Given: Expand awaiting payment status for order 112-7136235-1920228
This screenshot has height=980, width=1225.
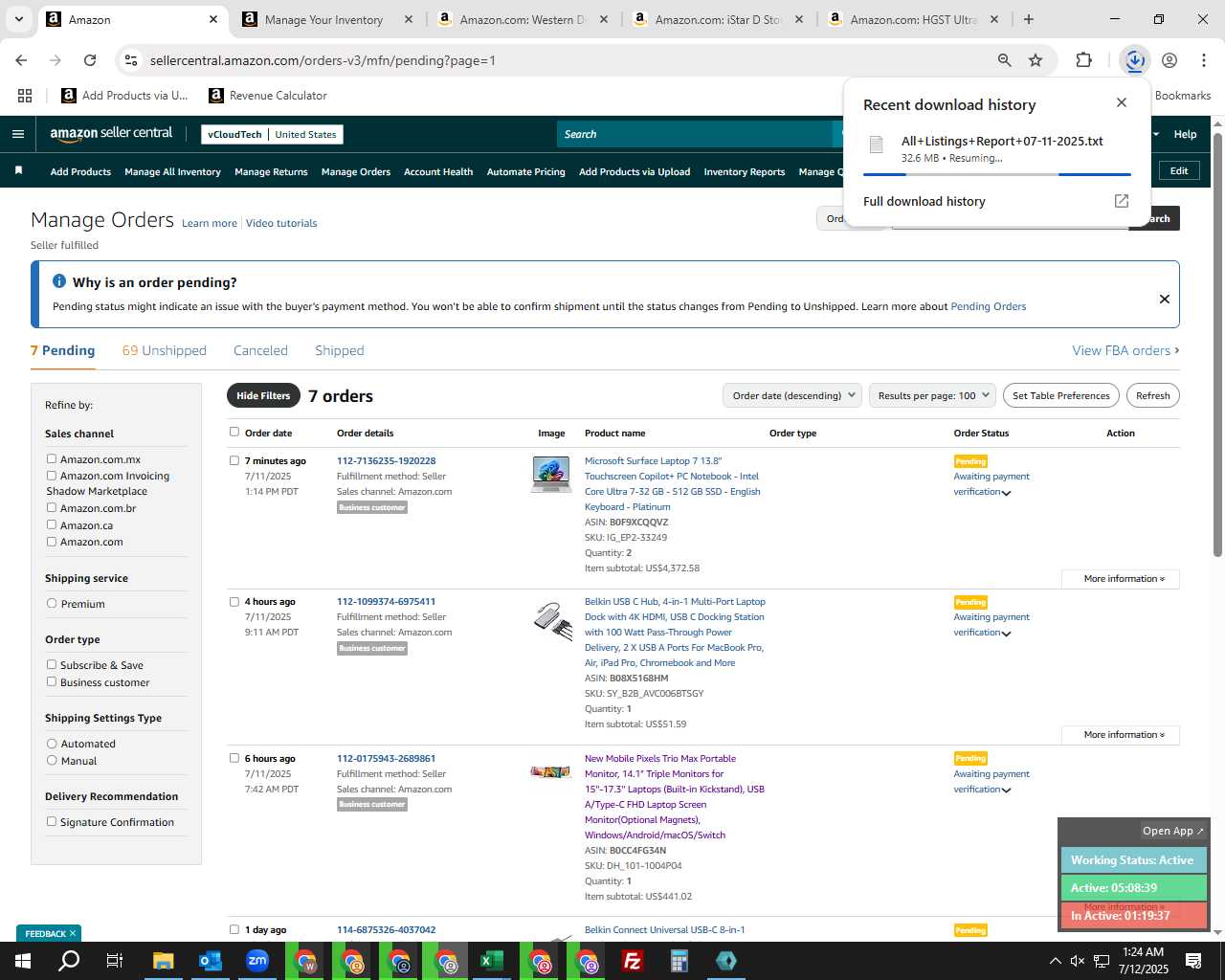Looking at the screenshot, I should [1006, 493].
